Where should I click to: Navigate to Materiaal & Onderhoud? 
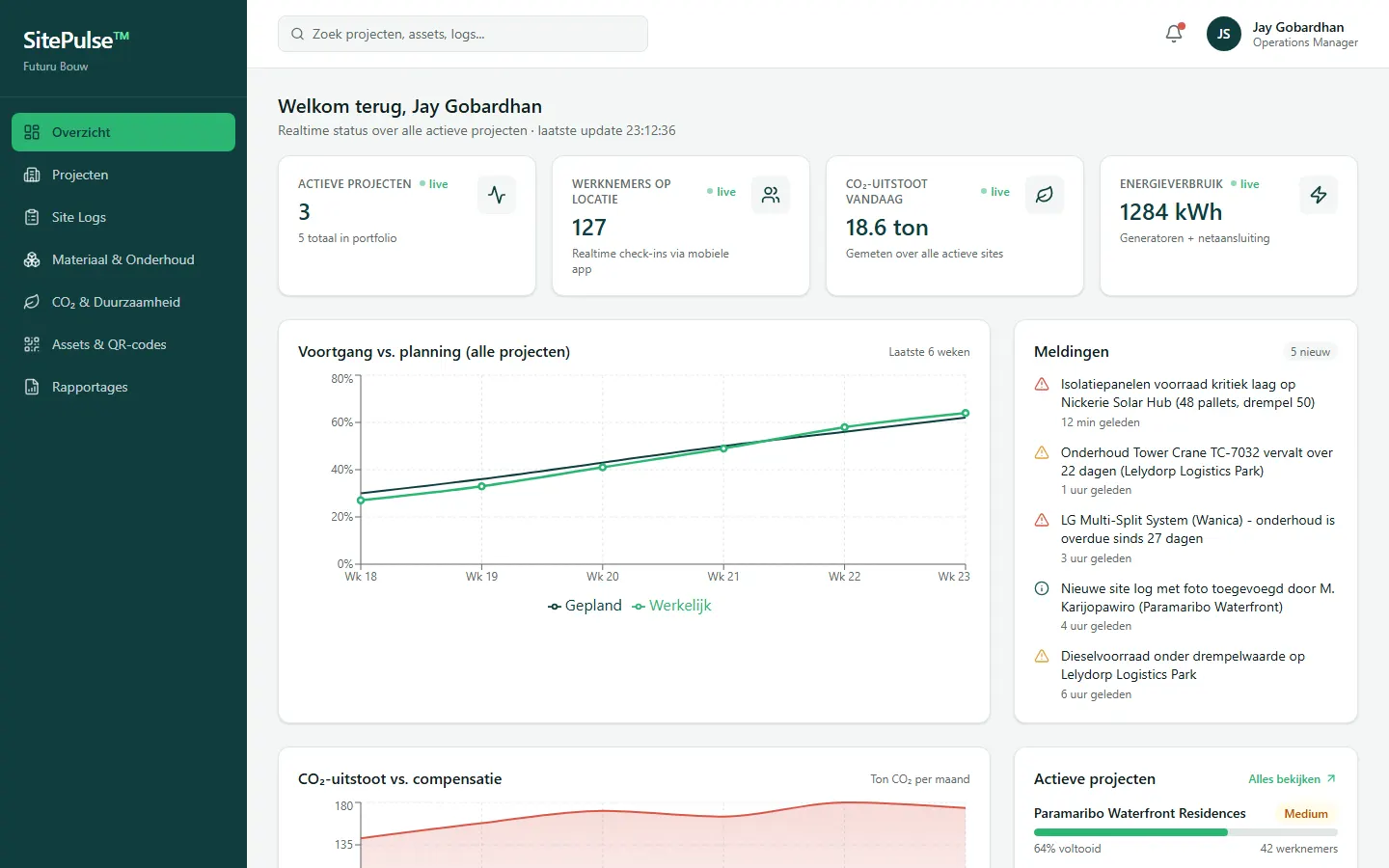(x=123, y=259)
